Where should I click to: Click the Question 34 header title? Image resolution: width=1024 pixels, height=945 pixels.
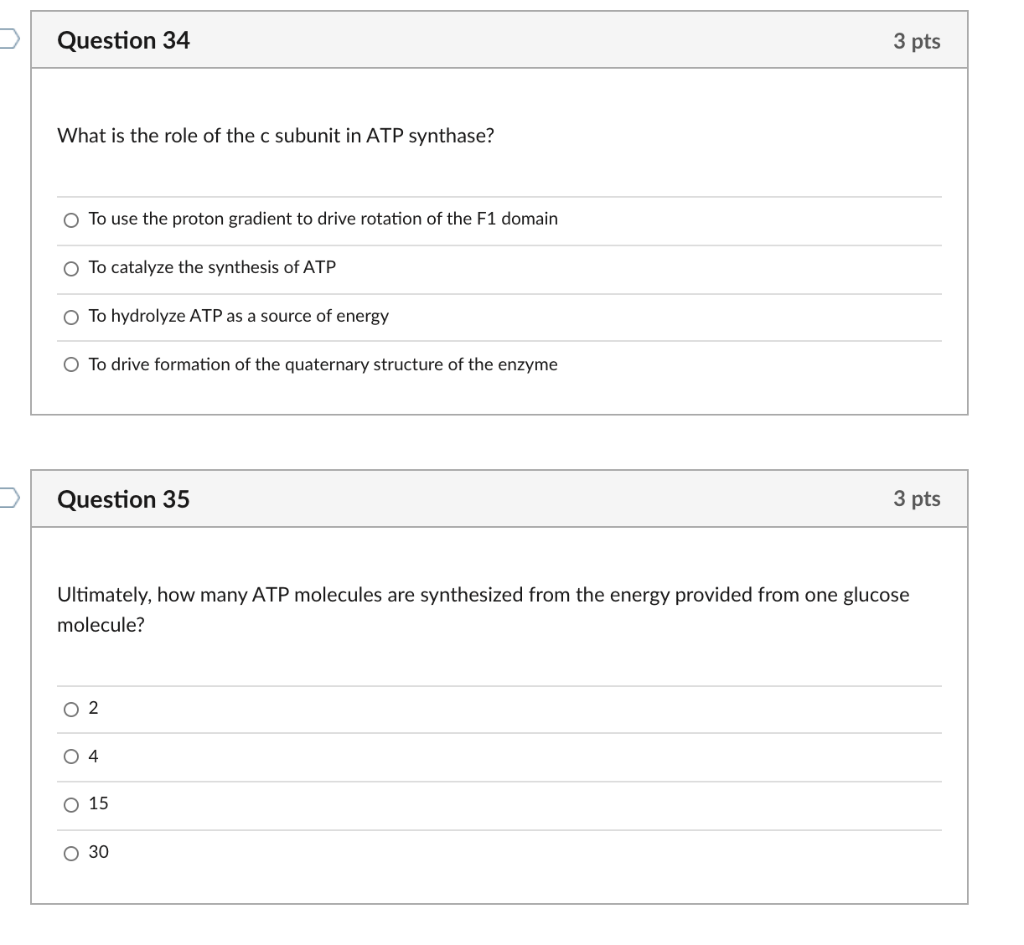click(124, 41)
